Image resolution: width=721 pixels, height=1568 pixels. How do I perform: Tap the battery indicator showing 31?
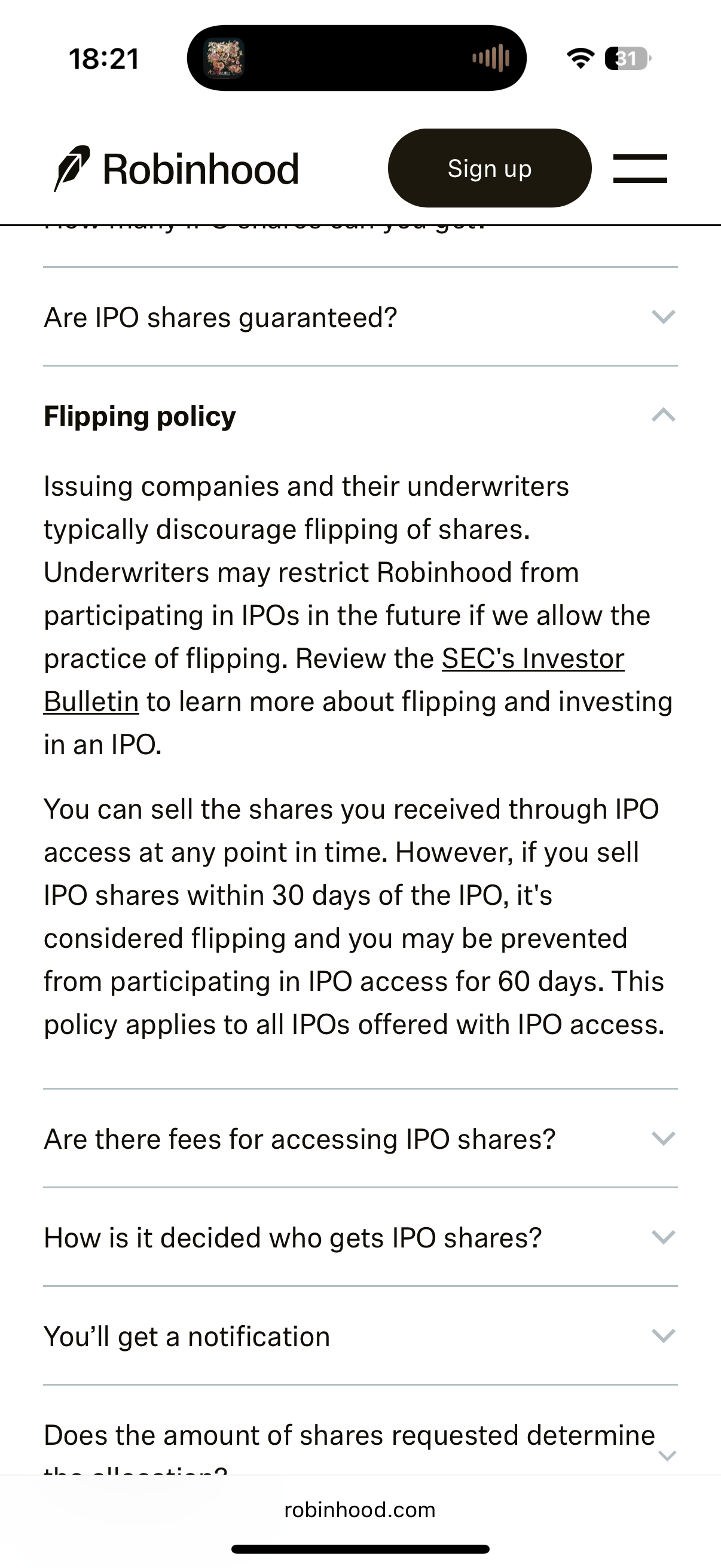click(x=626, y=59)
